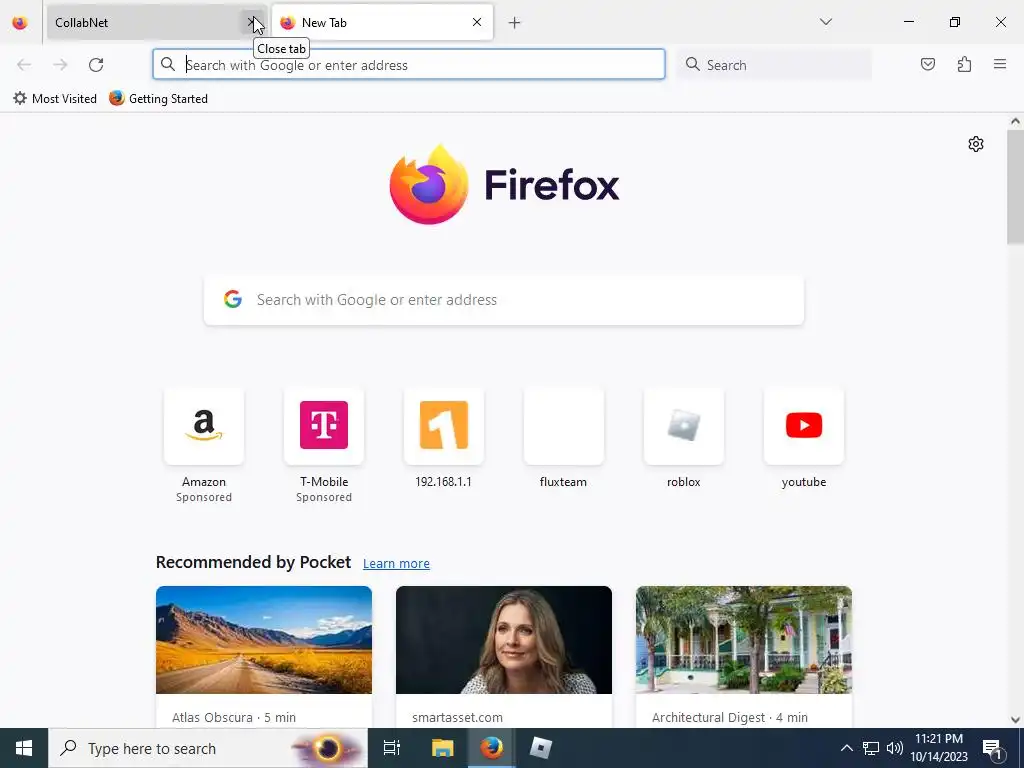Open Roblox taskbar icon

(541, 748)
